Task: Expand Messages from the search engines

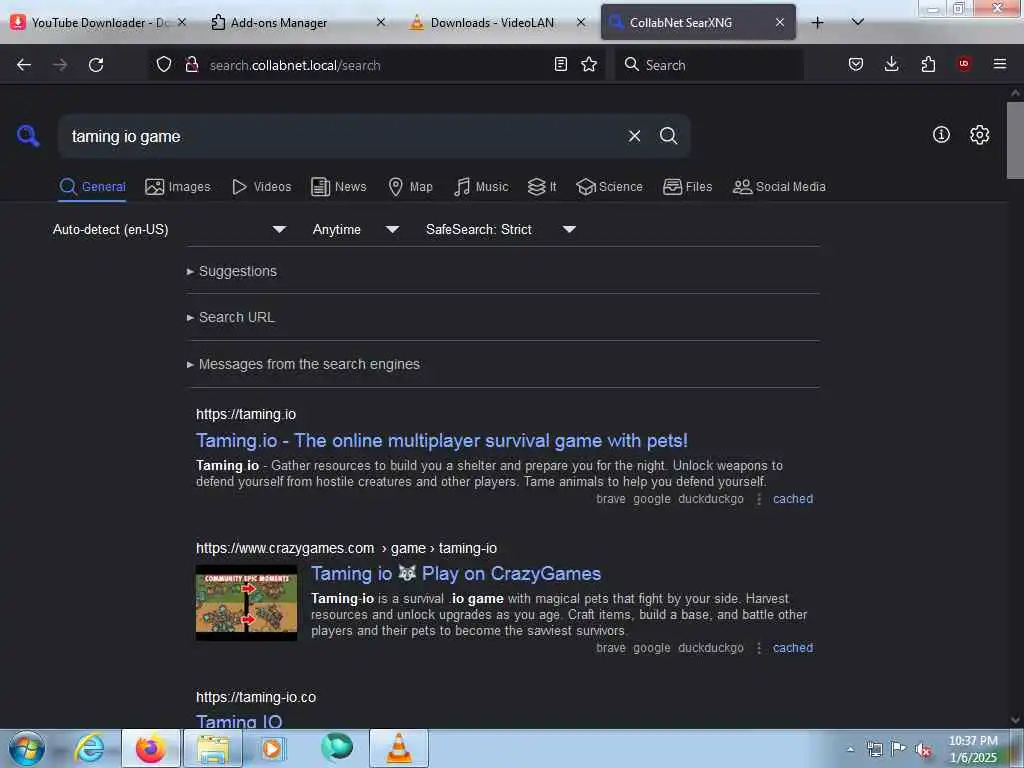Action: pyautogui.click(x=303, y=364)
